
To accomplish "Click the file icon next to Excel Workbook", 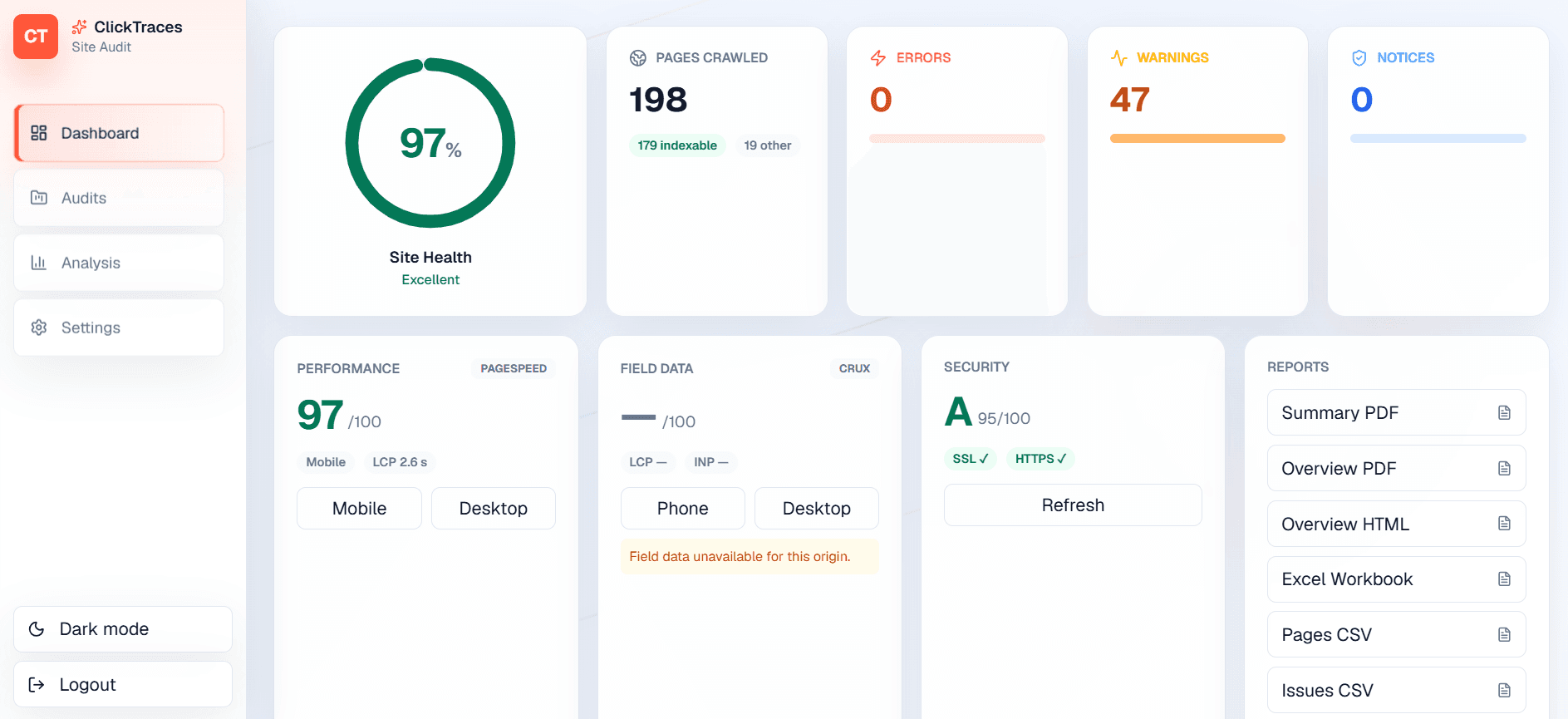I will click(x=1504, y=579).
